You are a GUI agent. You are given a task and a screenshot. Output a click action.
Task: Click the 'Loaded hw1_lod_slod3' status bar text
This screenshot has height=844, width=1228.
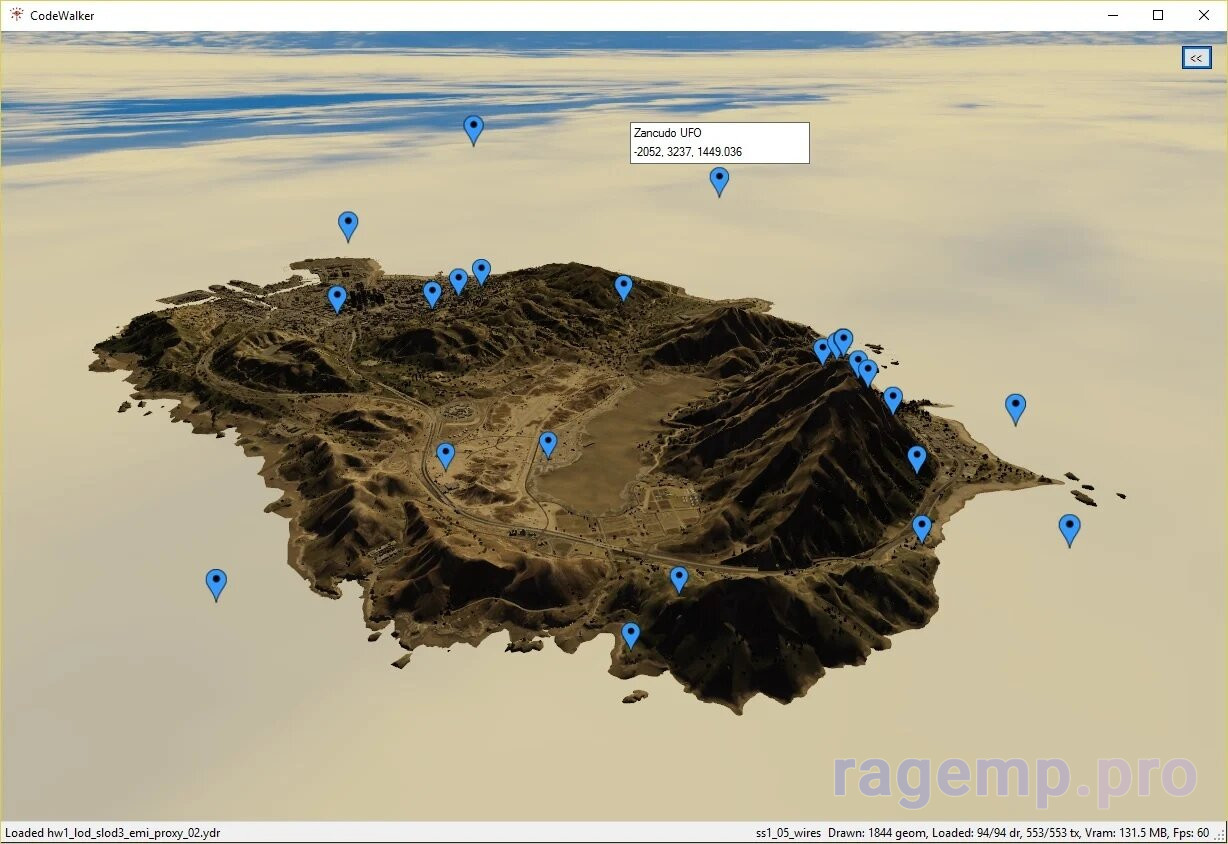[x=113, y=833]
